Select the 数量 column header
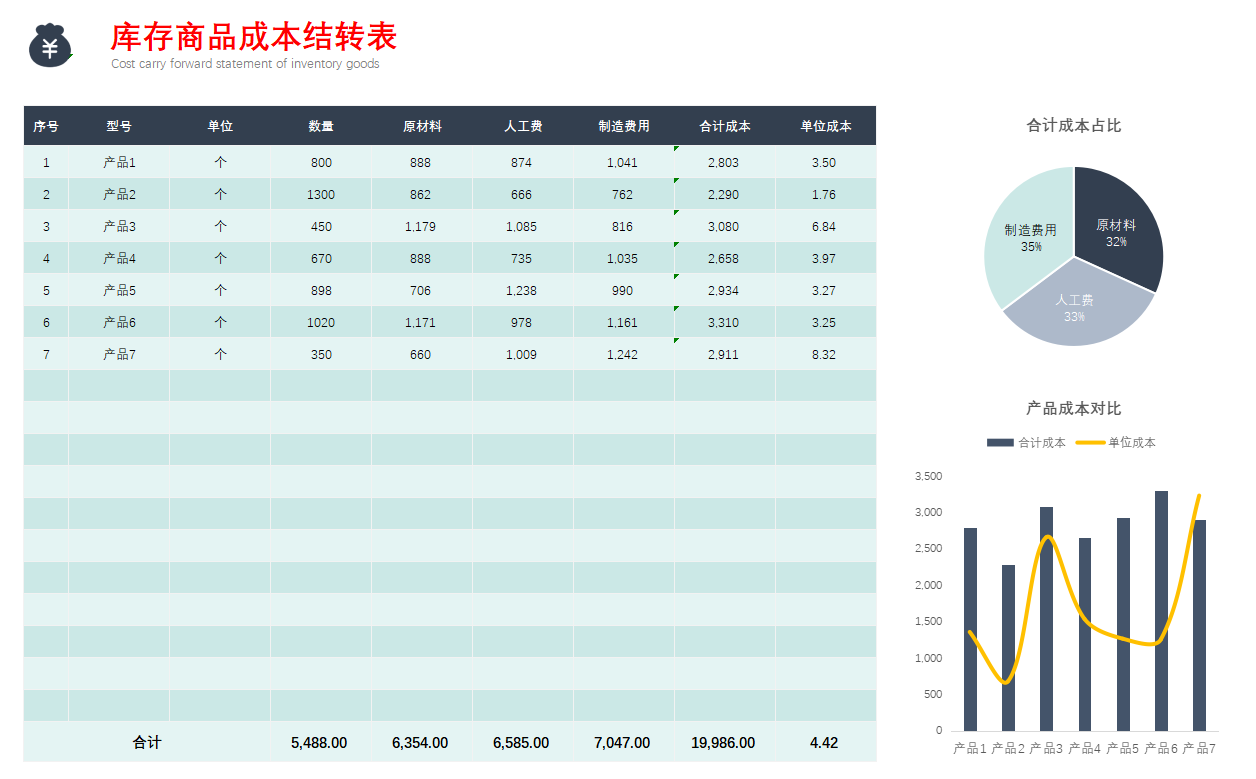The image size is (1256, 779). 320,126
